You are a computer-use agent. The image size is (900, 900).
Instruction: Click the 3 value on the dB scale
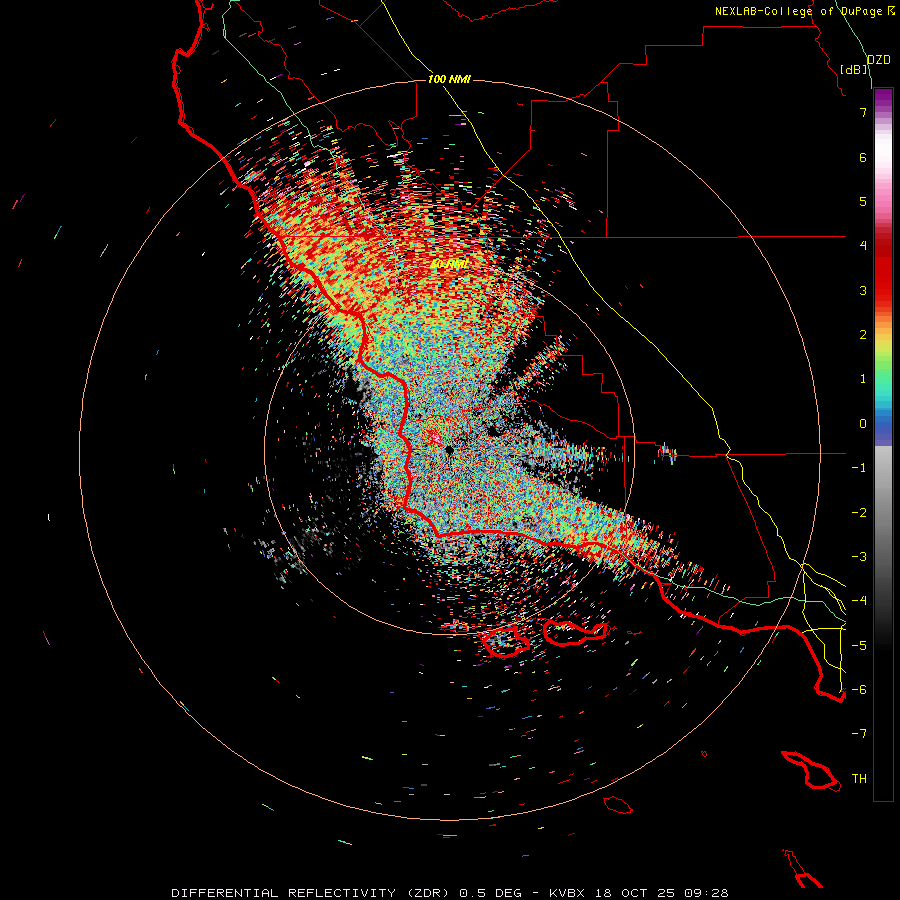[x=863, y=290]
